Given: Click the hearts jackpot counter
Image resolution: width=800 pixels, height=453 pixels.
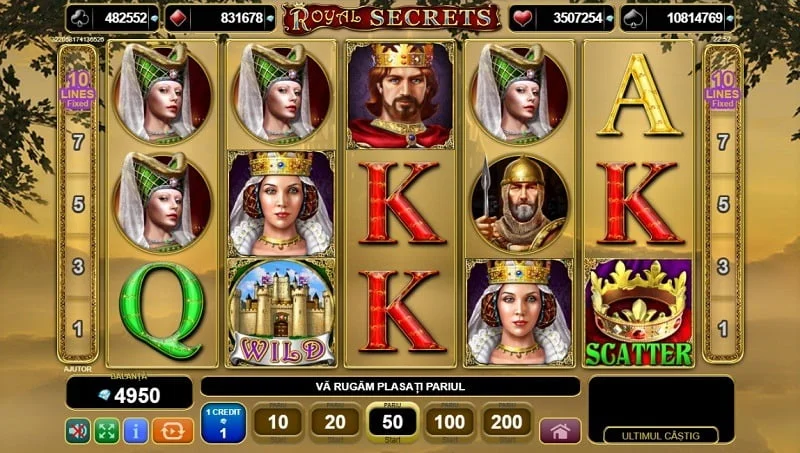Looking at the screenshot, I should click(561, 18).
